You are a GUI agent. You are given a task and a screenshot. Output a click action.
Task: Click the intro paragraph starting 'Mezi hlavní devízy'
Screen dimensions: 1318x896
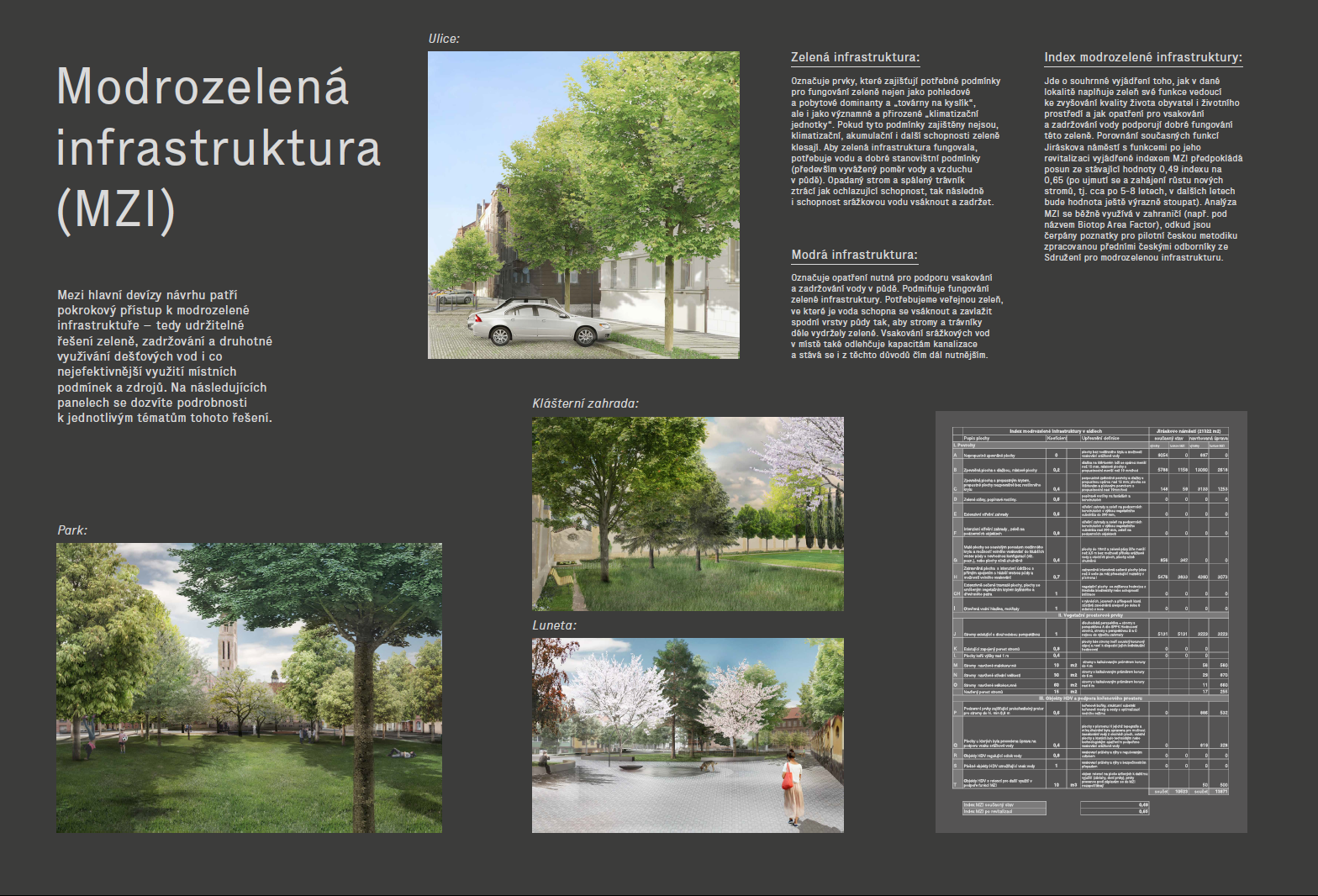tap(165, 356)
